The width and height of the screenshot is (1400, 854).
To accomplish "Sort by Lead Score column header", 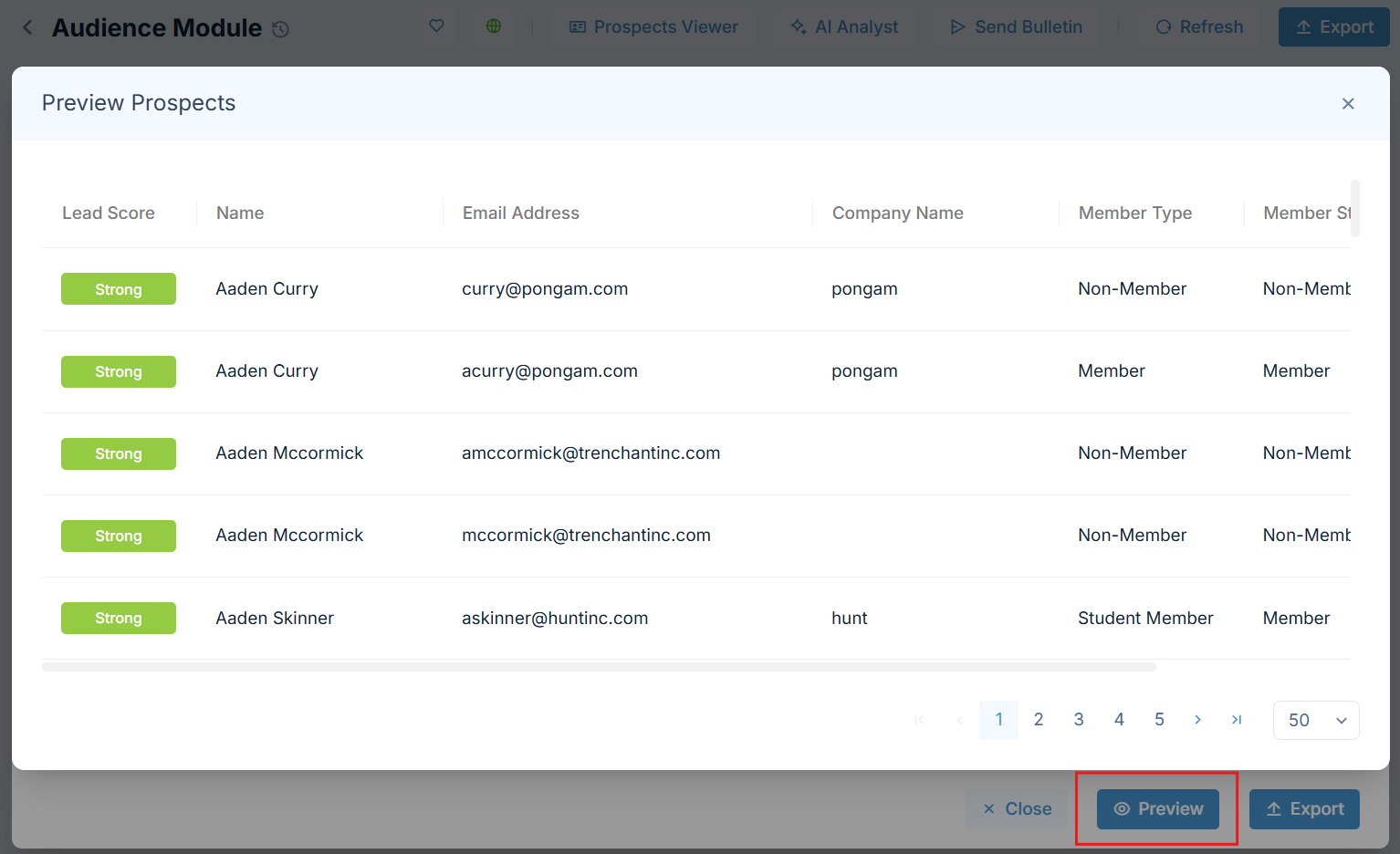I will pos(109,213).
